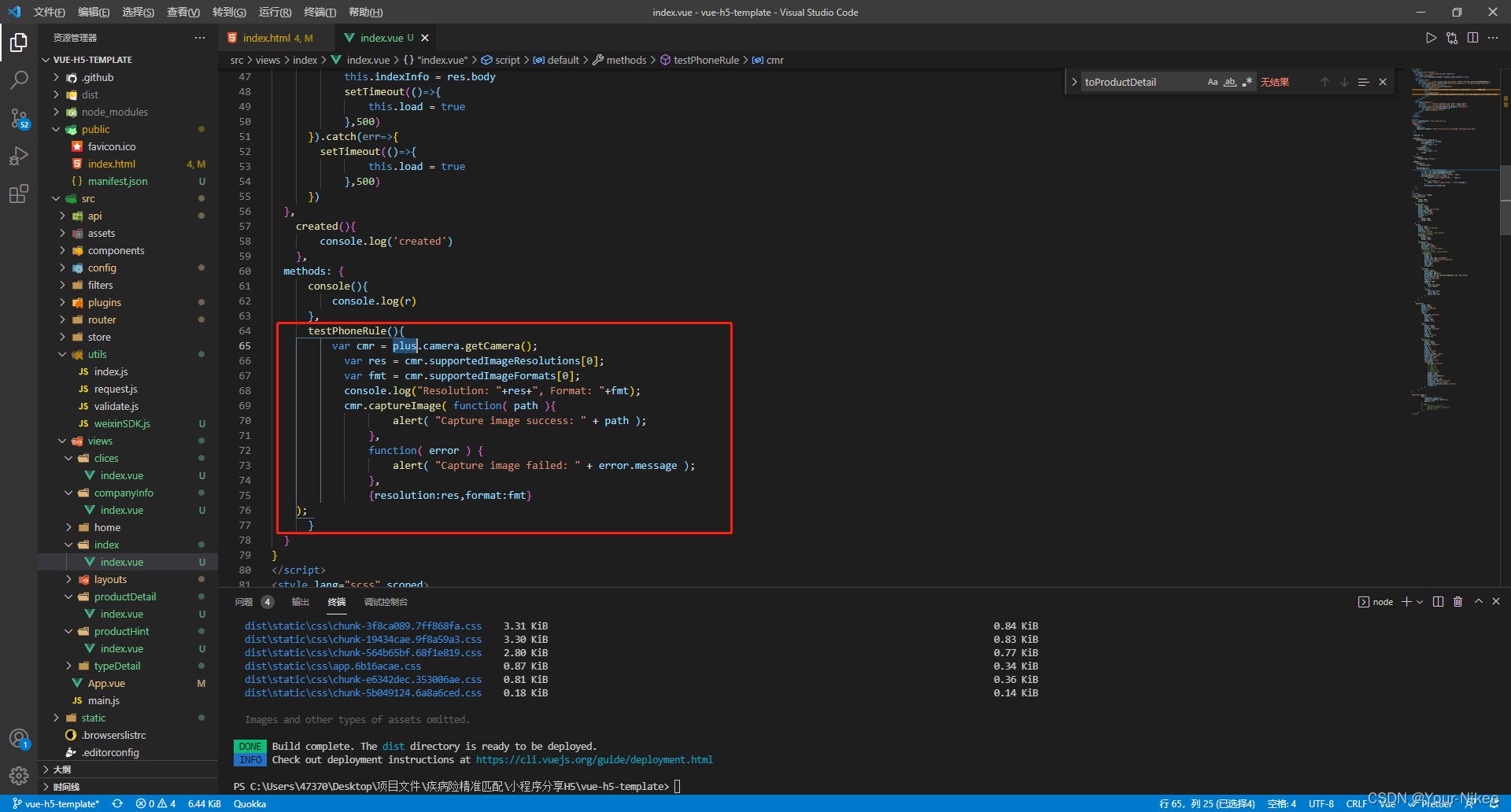Open editor toolbar more actions ellipsis
Image resolution: width=1511 pixels, height=812 pixels.
click(x=1493, y=38)
